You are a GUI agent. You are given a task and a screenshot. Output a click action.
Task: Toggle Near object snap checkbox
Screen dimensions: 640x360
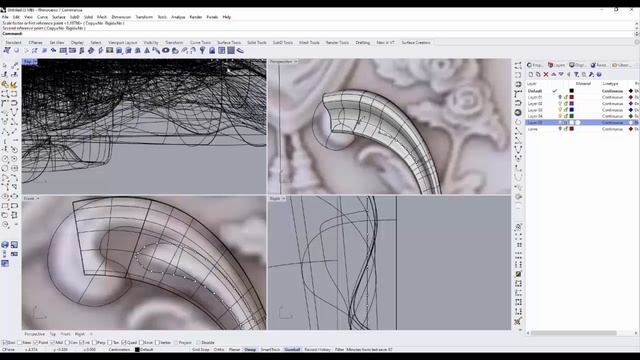click(20, 343)
